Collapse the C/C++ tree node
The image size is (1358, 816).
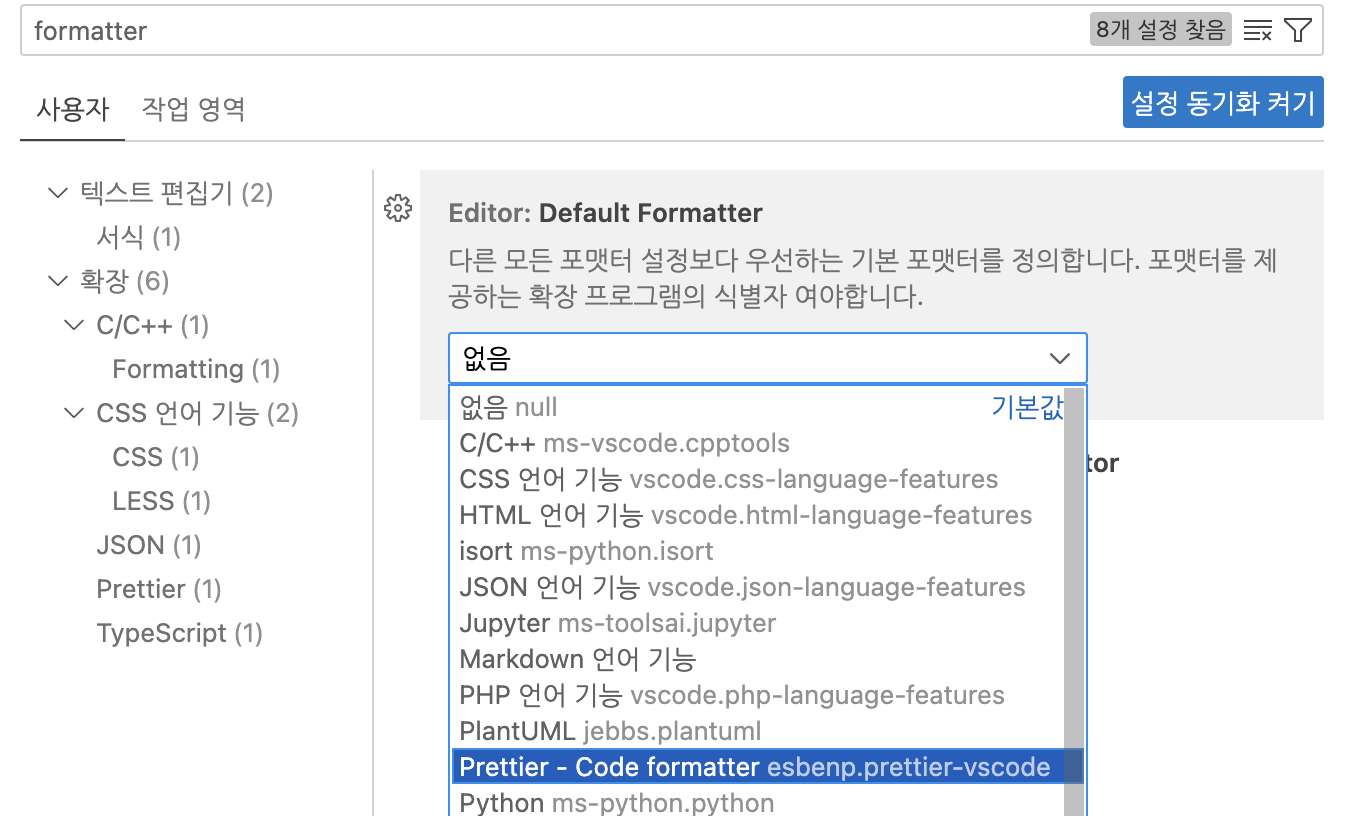[73, 324]
